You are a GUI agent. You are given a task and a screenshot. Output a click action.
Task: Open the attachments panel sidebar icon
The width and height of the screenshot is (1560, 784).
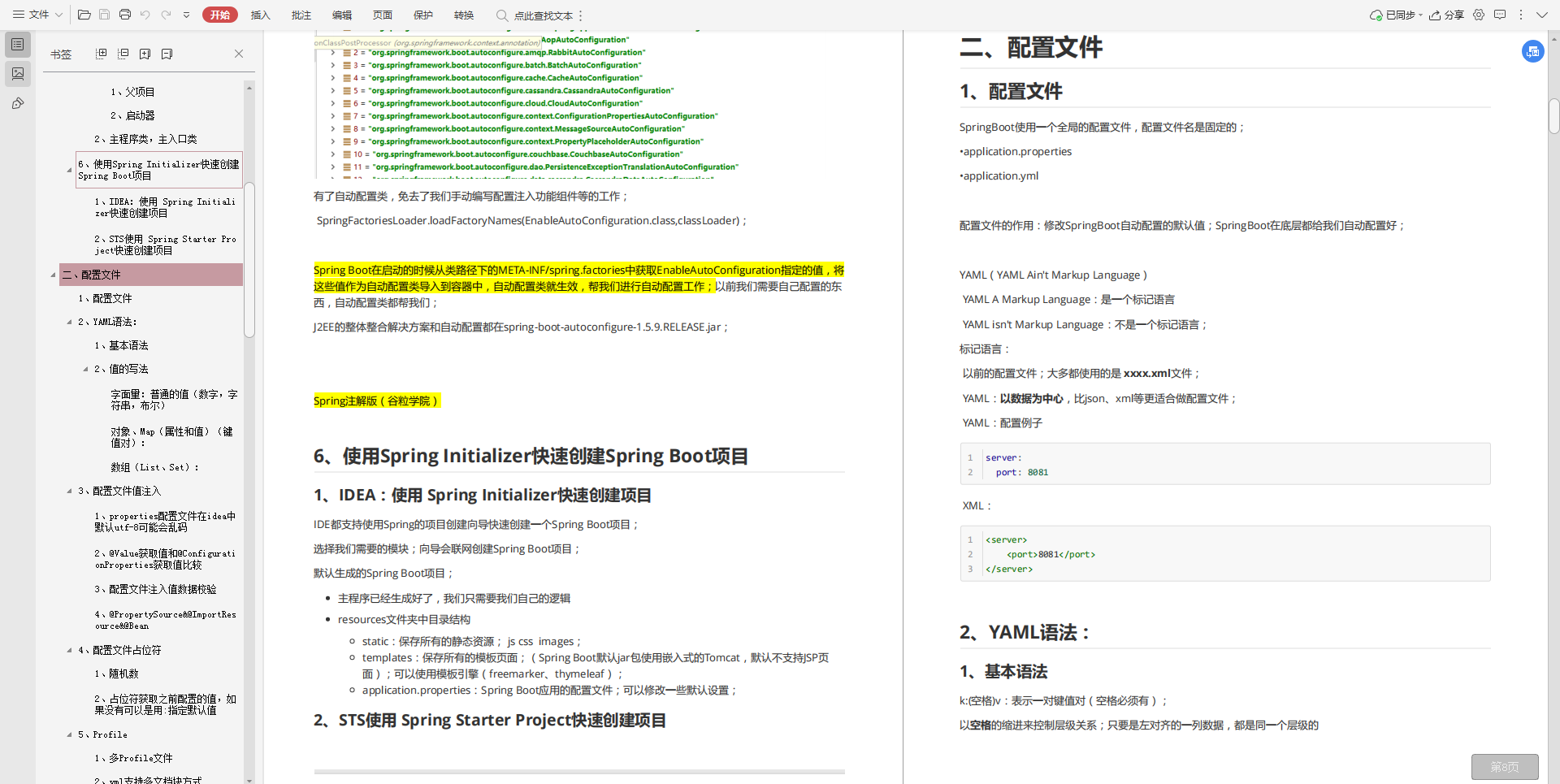tap(18, 103)
